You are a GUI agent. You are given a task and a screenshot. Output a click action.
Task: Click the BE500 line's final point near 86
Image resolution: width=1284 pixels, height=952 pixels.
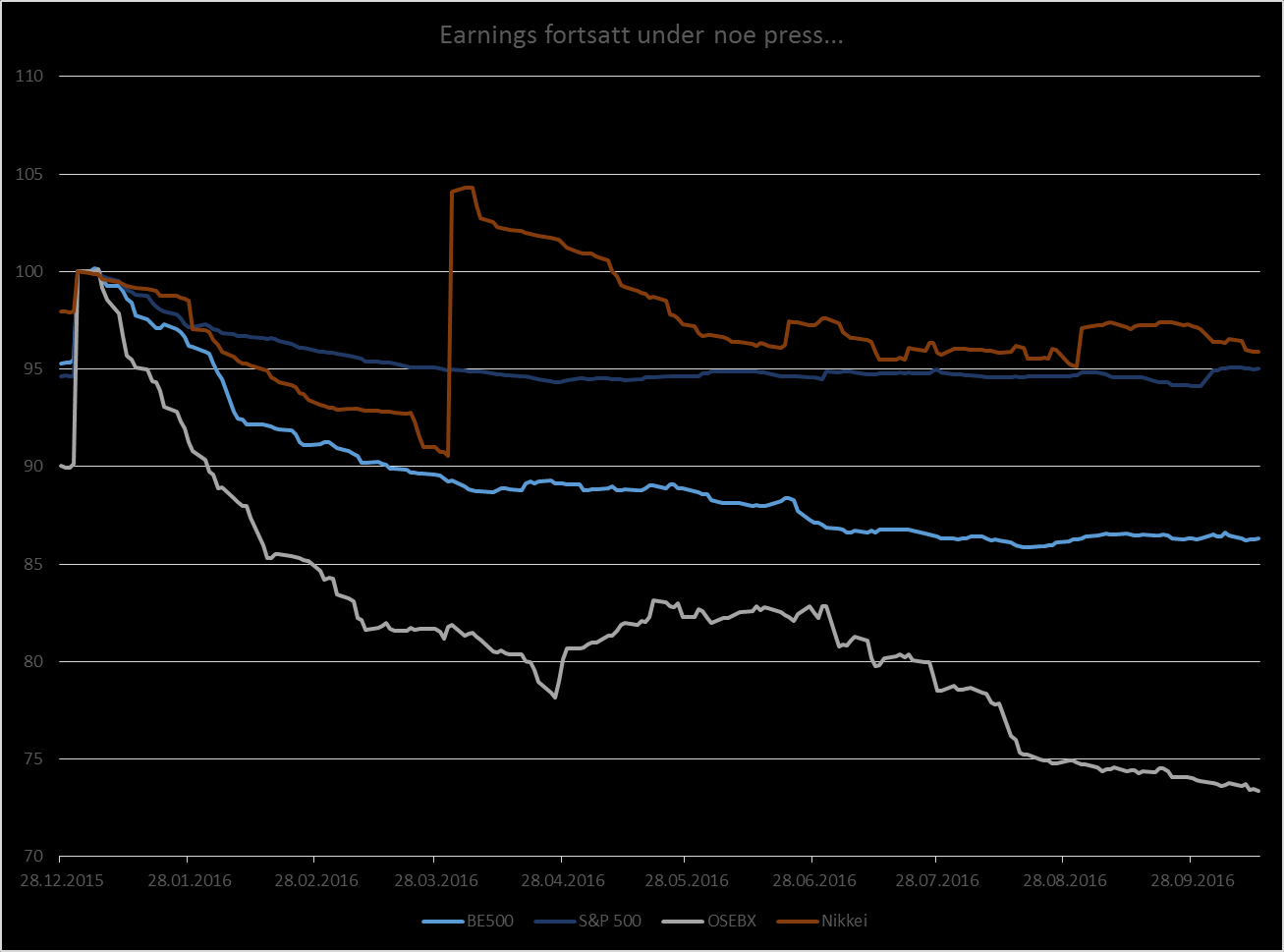pyautogui.click(x=1258, y=538)
